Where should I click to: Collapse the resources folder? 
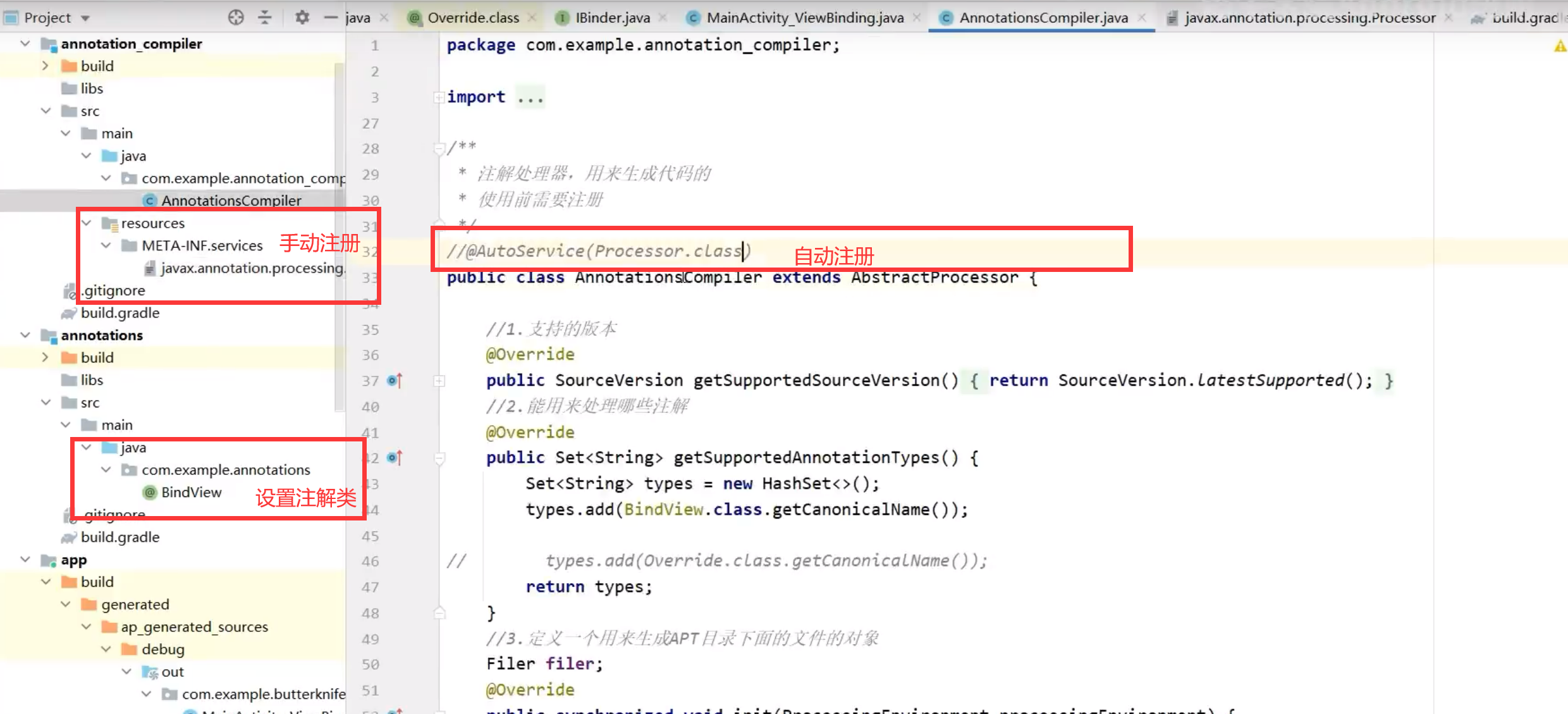click(x=87, y=223)
